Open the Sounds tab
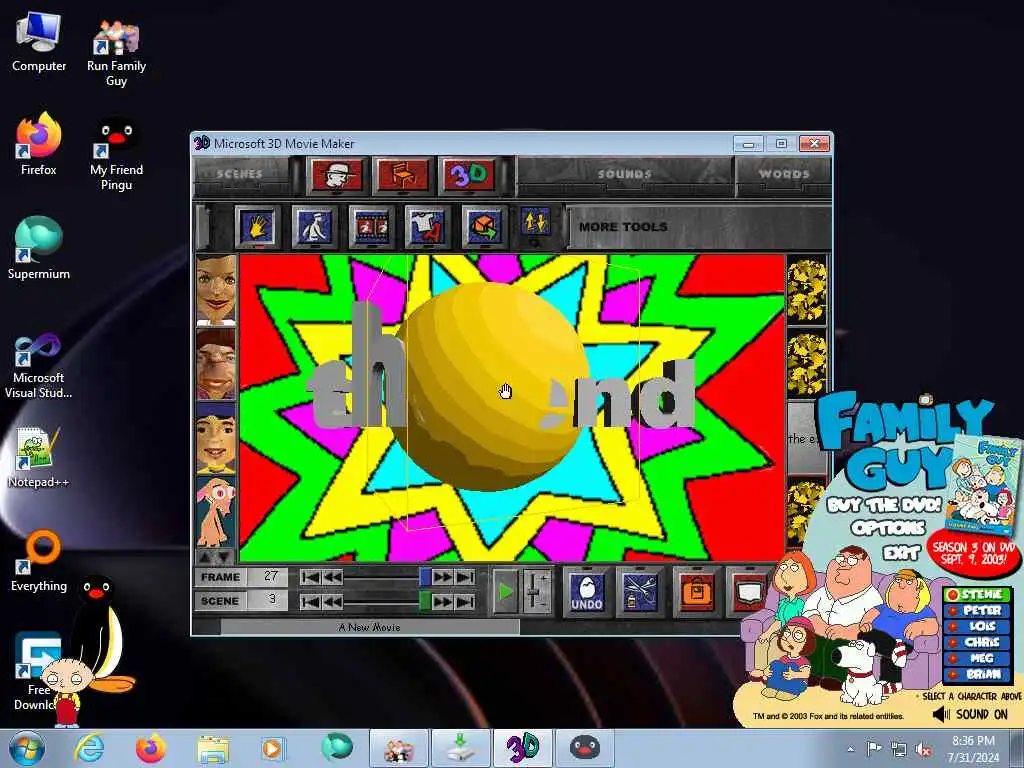Screen dimensions: 1024x768 click(x=624, y=174)
